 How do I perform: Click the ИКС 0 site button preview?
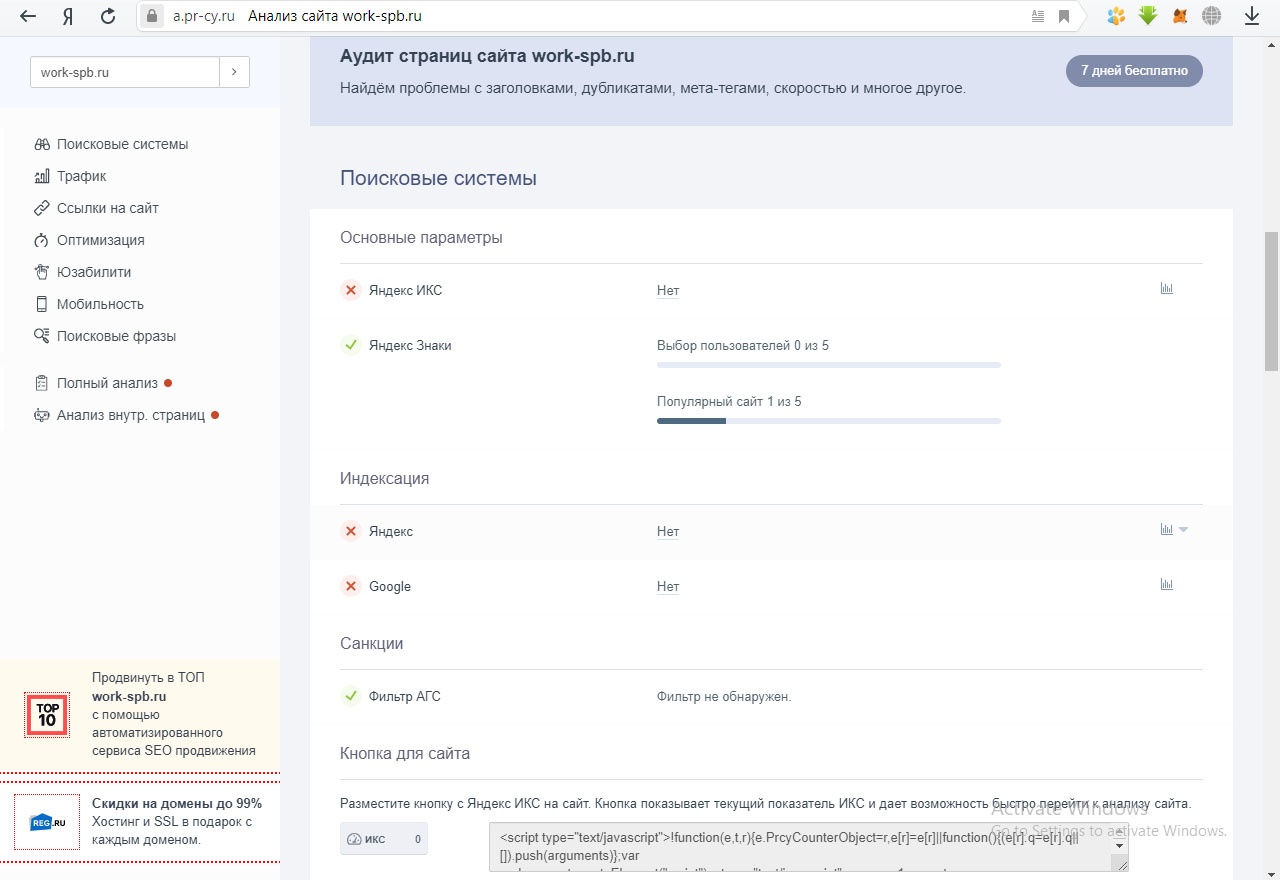point(384,839)
